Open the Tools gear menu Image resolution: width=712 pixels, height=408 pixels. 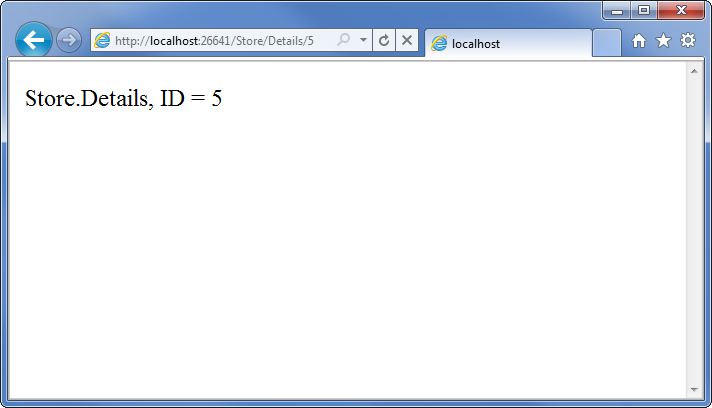pyautogui.click(x=688, y=41)
